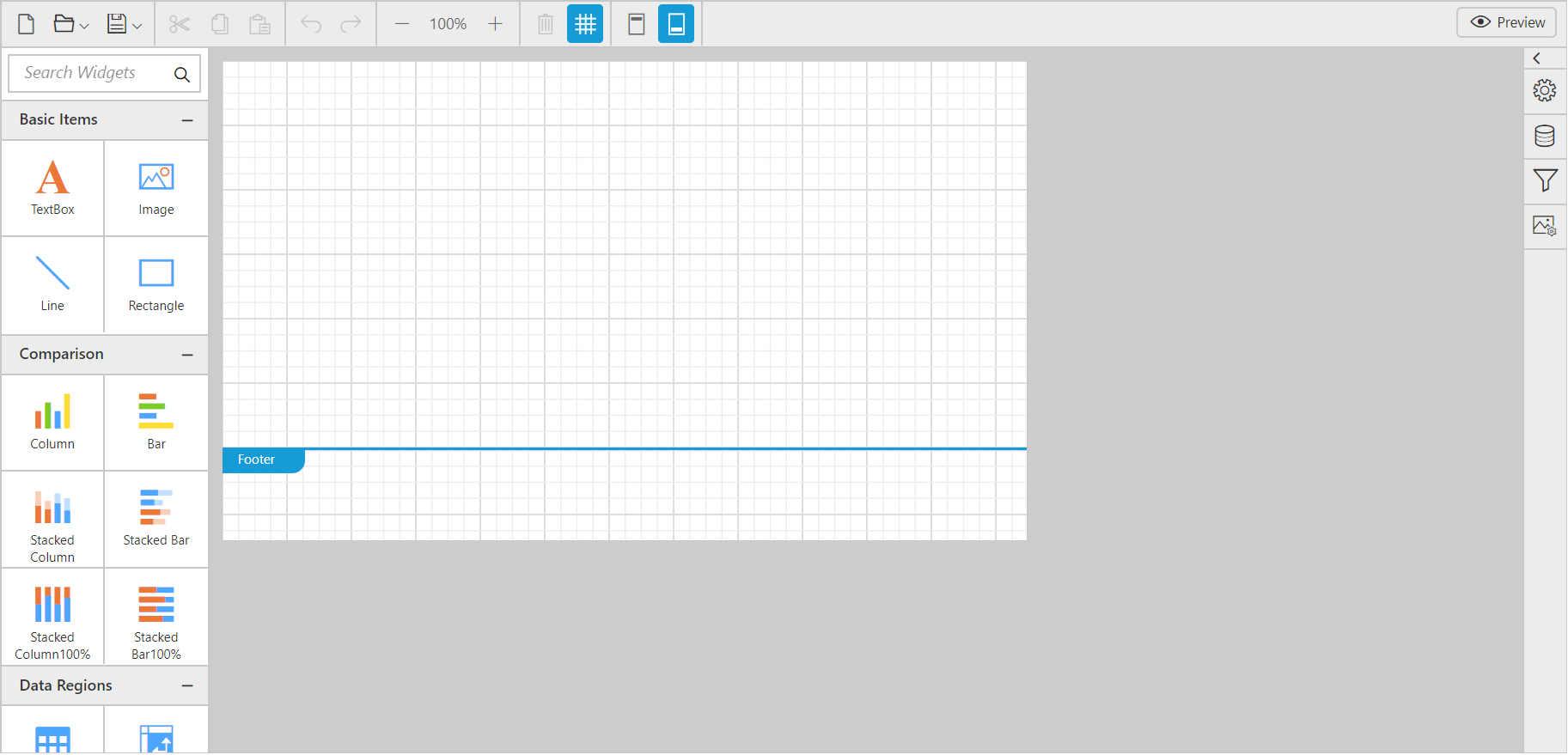Viewport: 1568px width, 755px height.
Task: Click the new report icon
Action: (x=27, y=24)
